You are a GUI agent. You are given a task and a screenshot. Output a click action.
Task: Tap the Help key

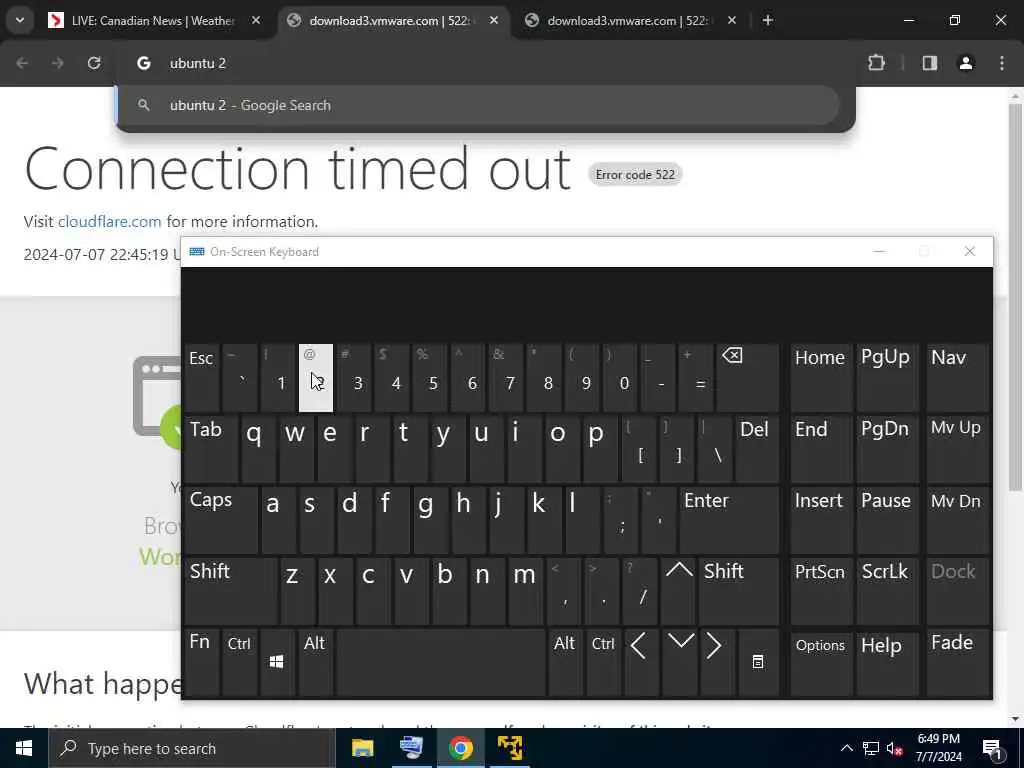(x=888, y=662)
